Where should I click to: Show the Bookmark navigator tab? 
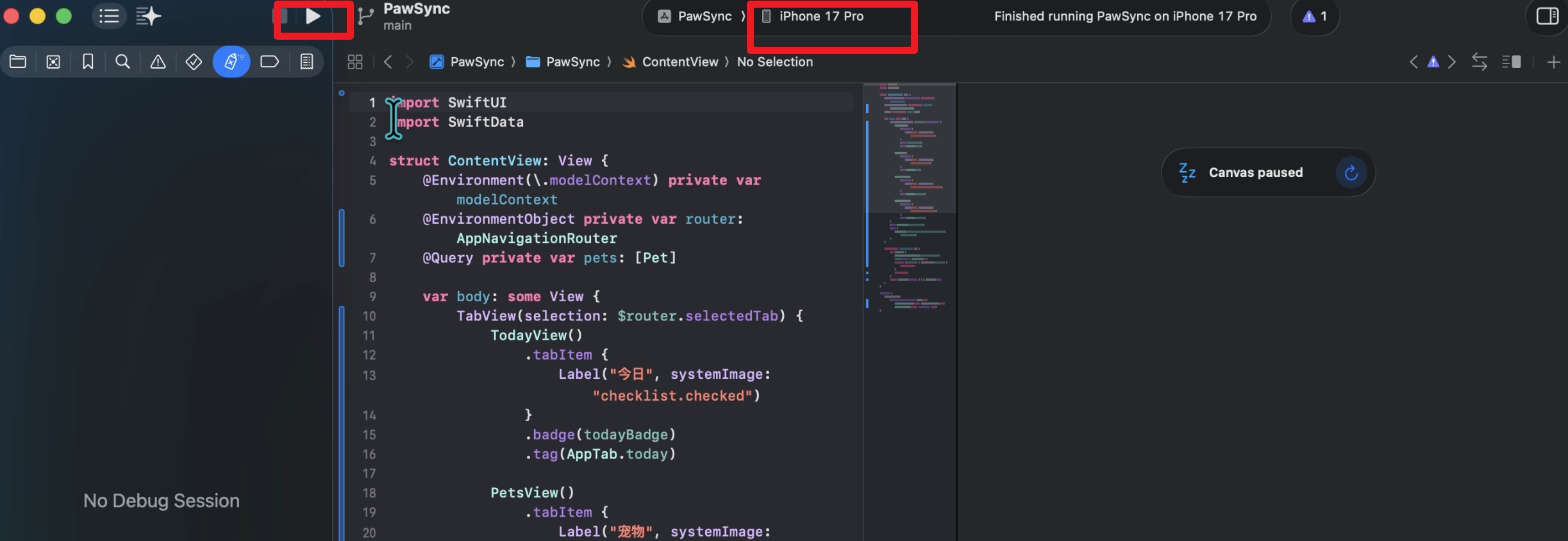pos(88,62)
